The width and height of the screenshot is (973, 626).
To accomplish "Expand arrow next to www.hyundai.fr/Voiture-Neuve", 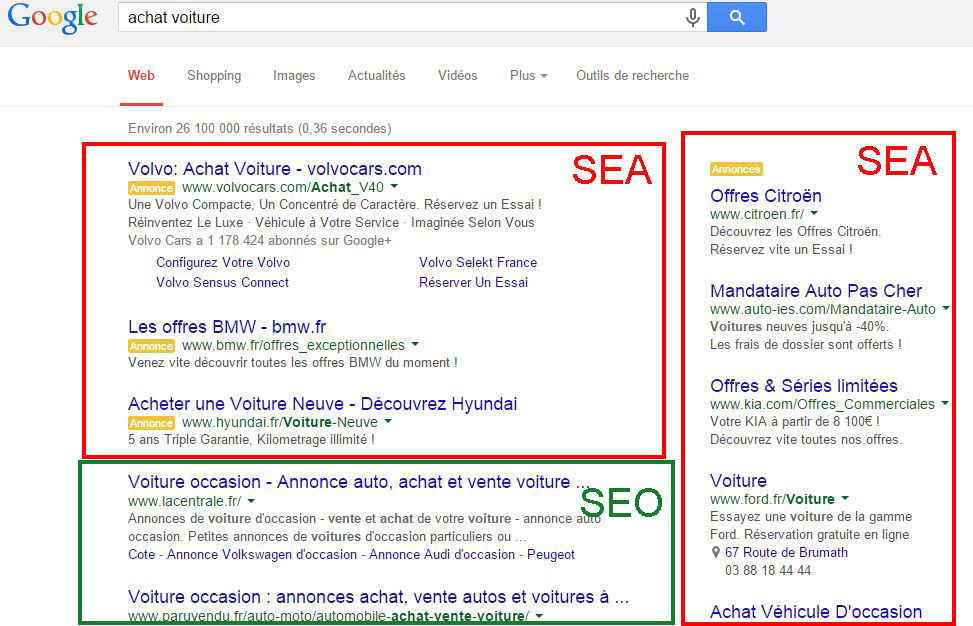I will [x=388, y=421].
